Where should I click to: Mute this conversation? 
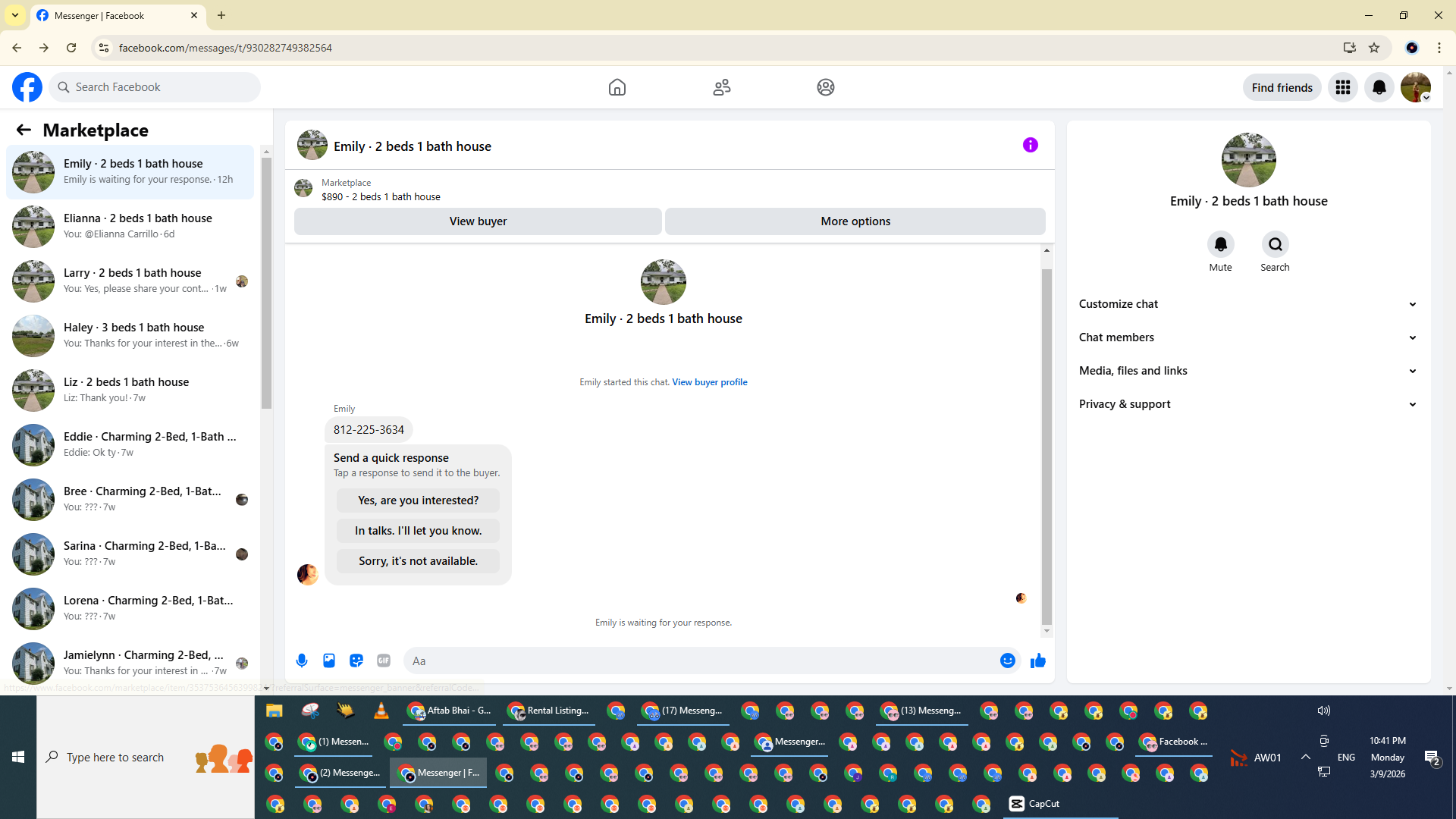[1220, 244]
